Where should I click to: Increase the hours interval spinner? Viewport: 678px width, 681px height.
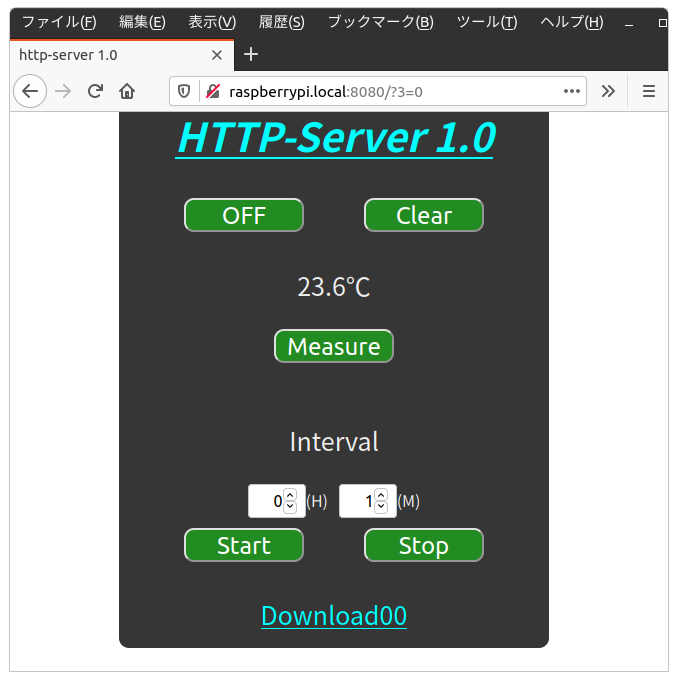pos(290,494)
